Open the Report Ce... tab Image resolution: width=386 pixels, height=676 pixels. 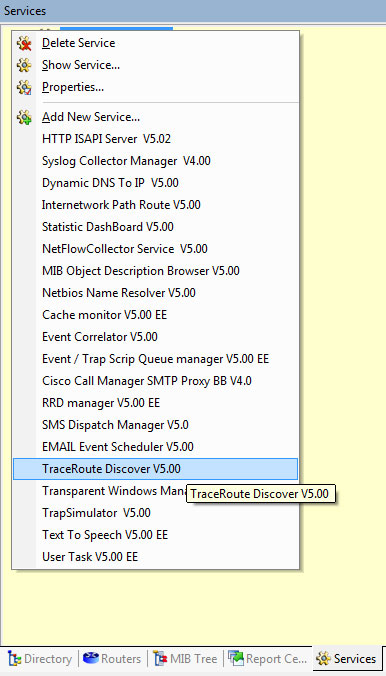pyautogui.click(x=268, y=659)
